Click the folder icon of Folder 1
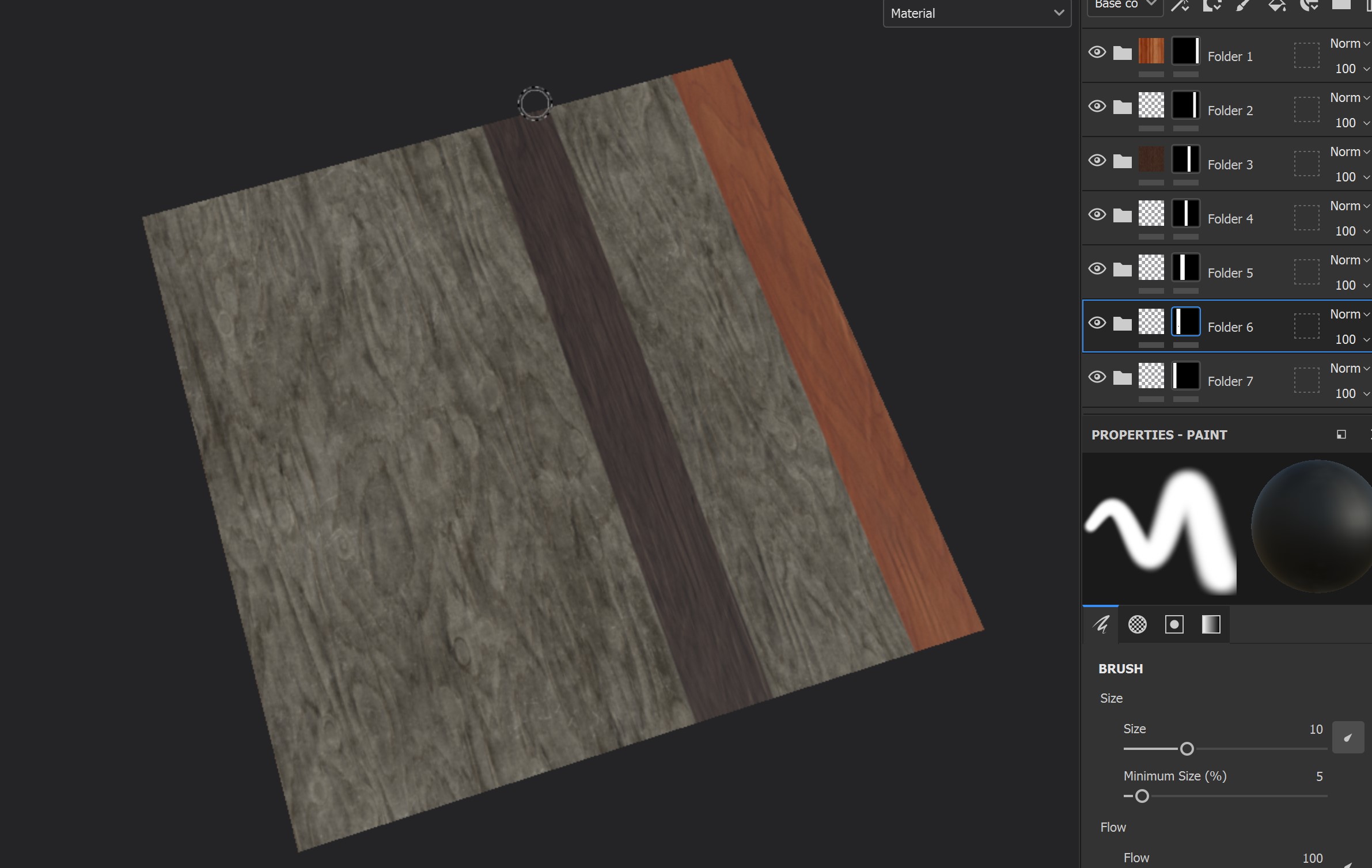 (x=1122, y=53)
